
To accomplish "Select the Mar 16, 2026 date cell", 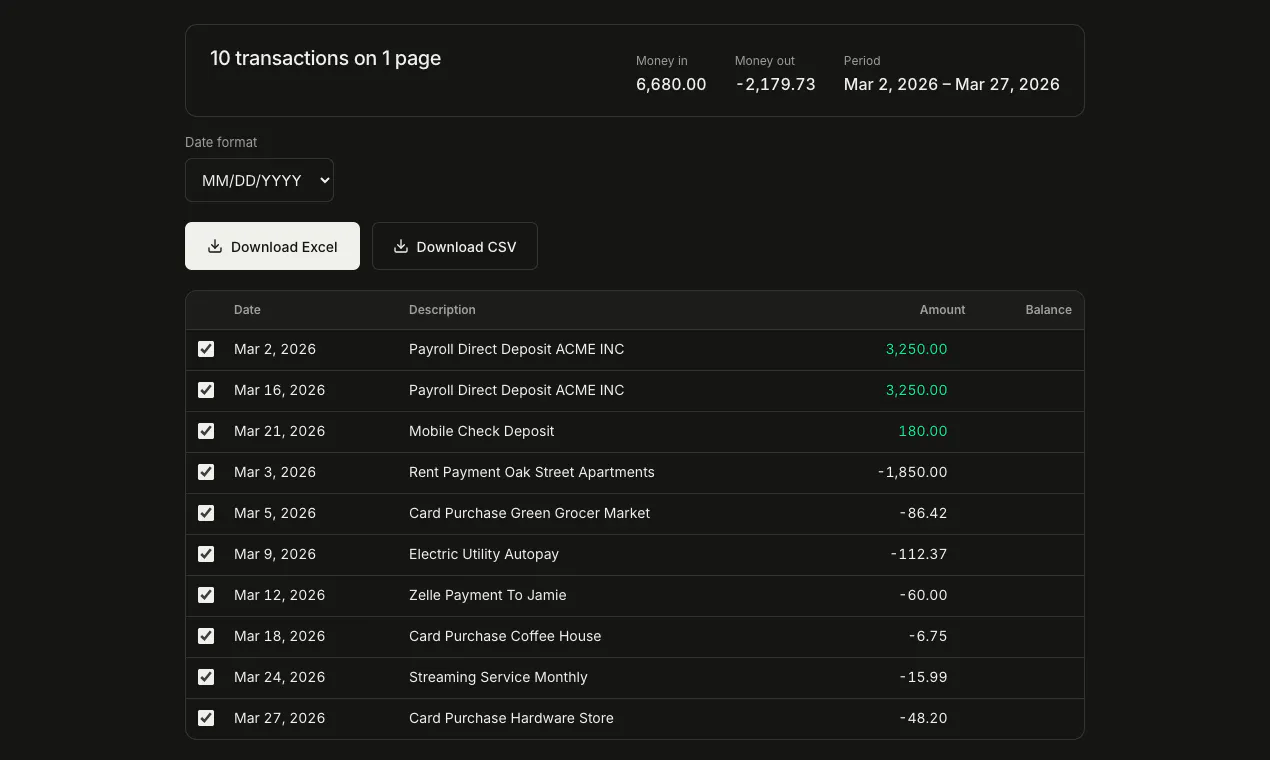I will point(279,390).
